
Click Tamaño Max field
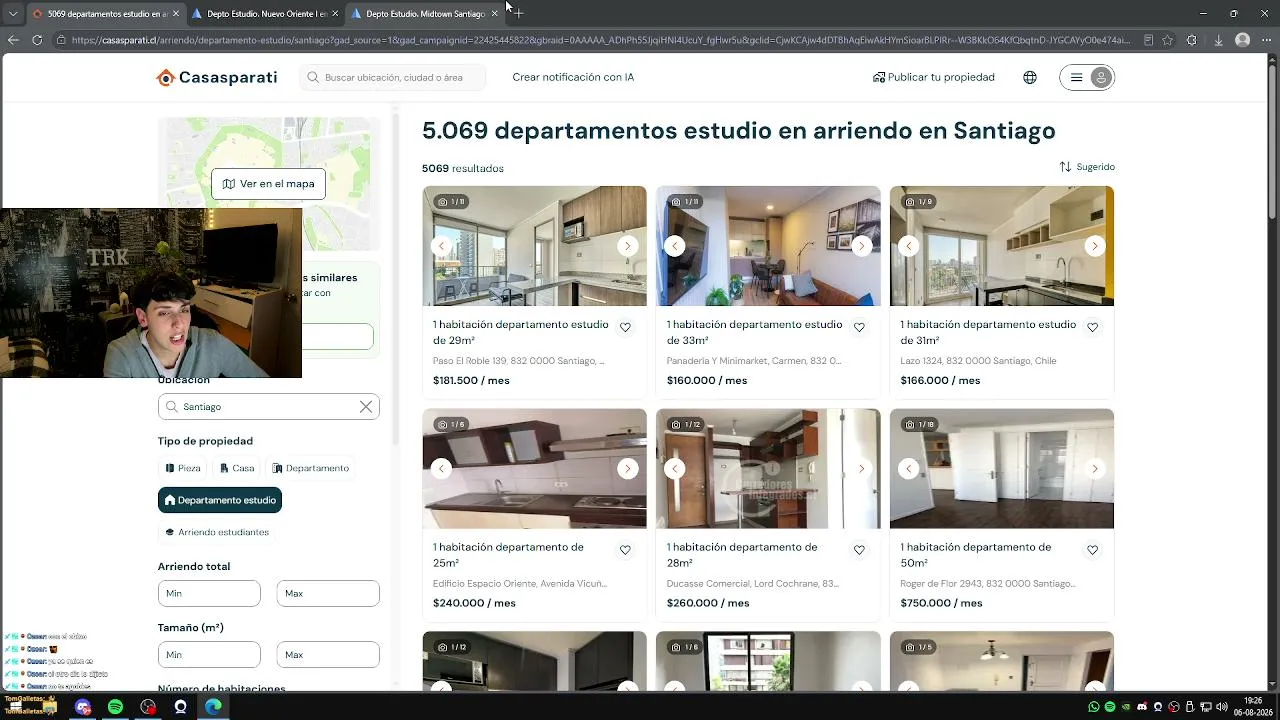328,655
